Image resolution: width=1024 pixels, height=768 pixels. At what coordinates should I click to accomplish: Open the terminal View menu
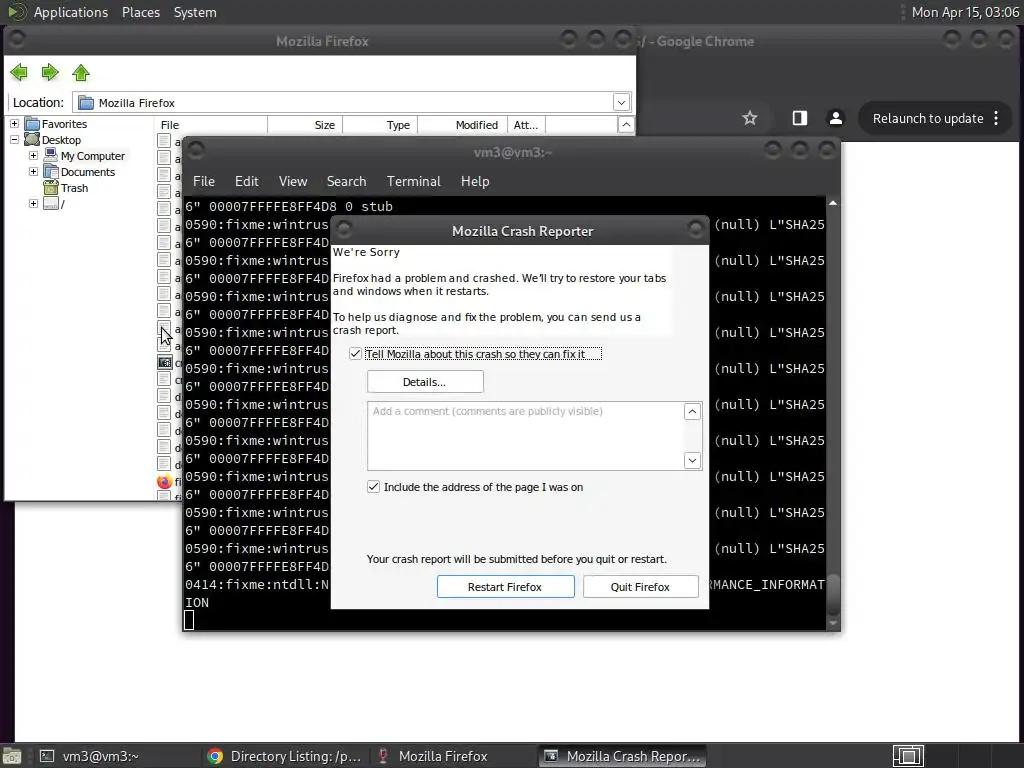pos(293,182)
